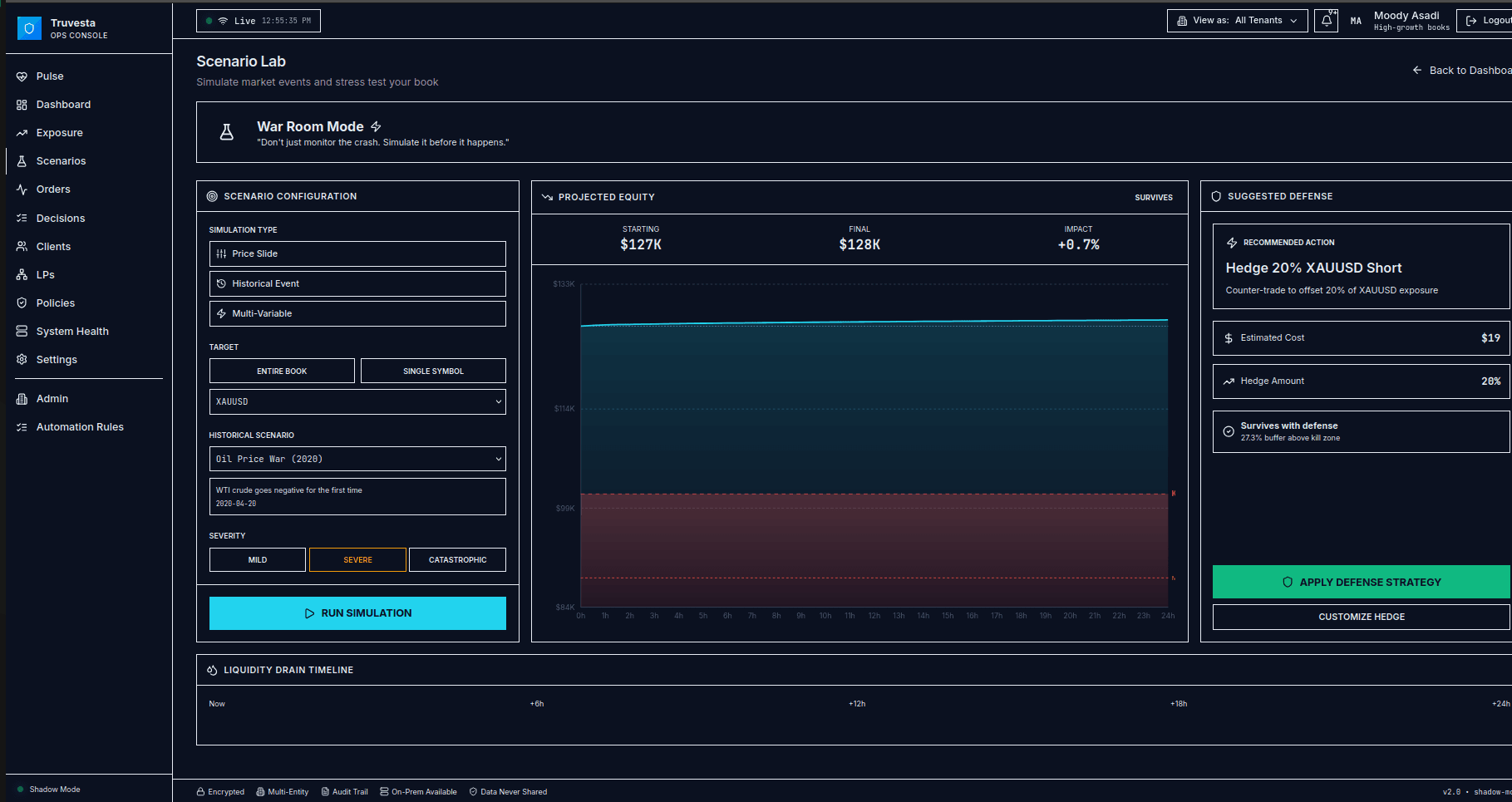Click the System Health server icon
Screen dimensions: 1512x802
tap(22, 332)
